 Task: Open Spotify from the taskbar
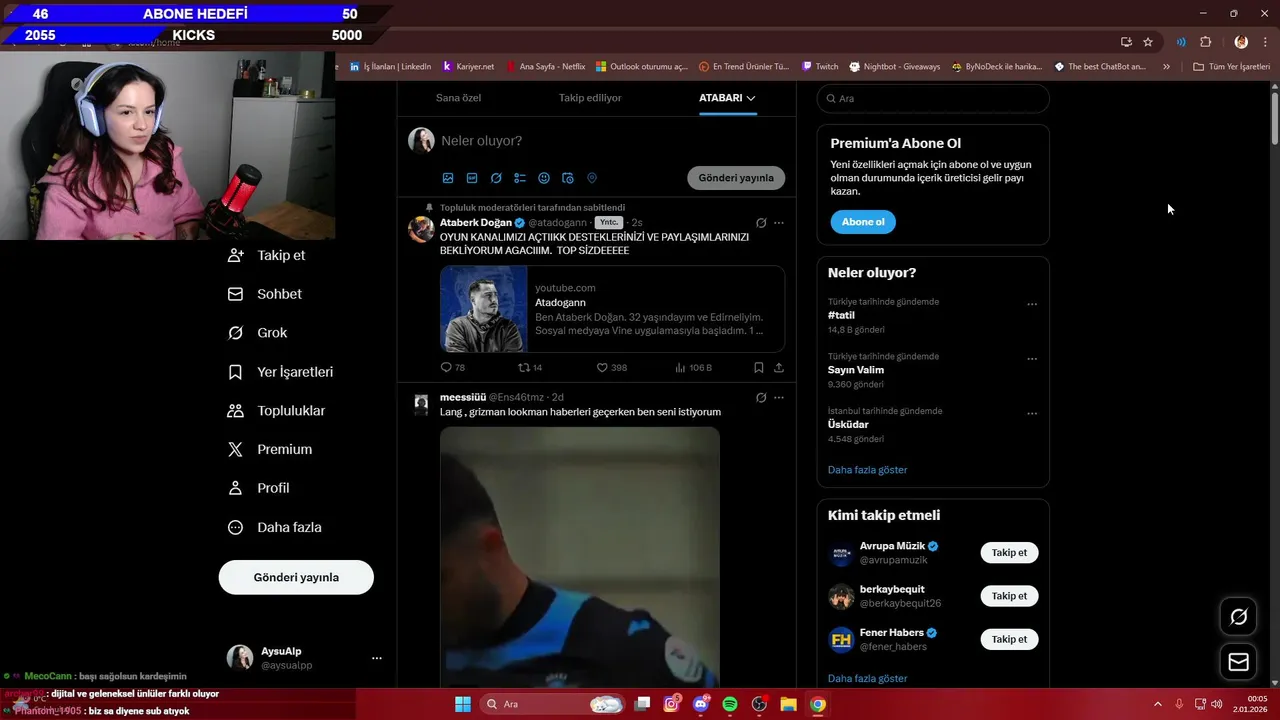pos(730,704)
